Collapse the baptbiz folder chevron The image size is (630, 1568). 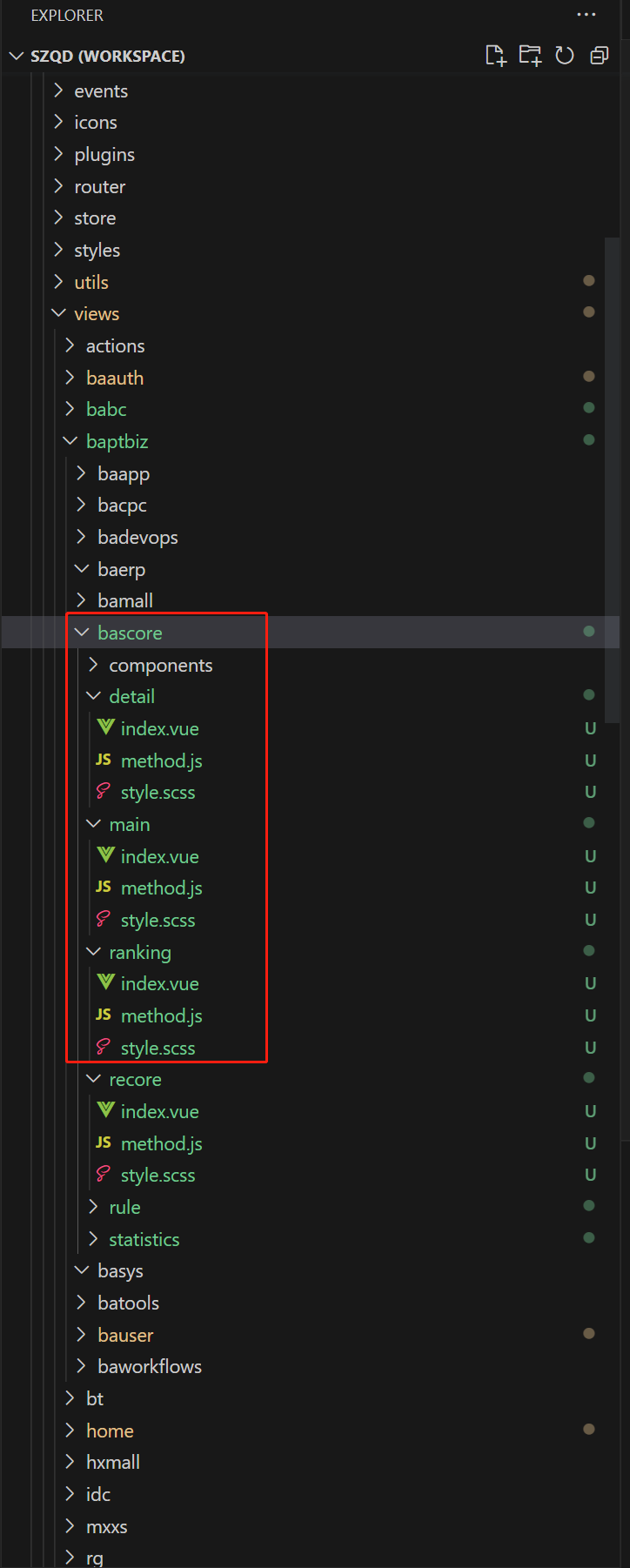[x=70, y=441]
